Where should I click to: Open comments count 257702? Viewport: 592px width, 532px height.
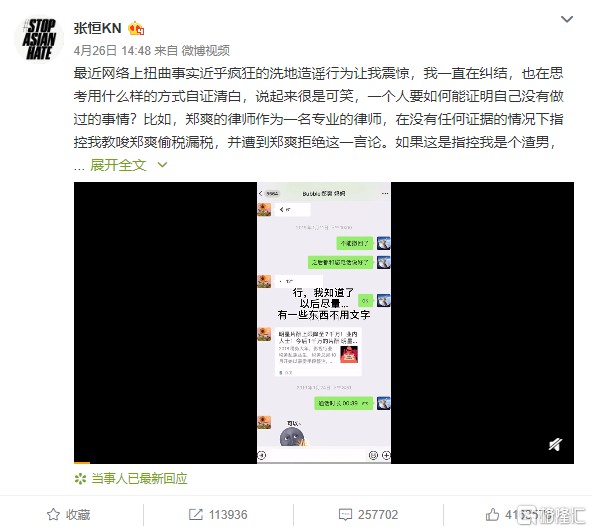(x=378, y=515)
